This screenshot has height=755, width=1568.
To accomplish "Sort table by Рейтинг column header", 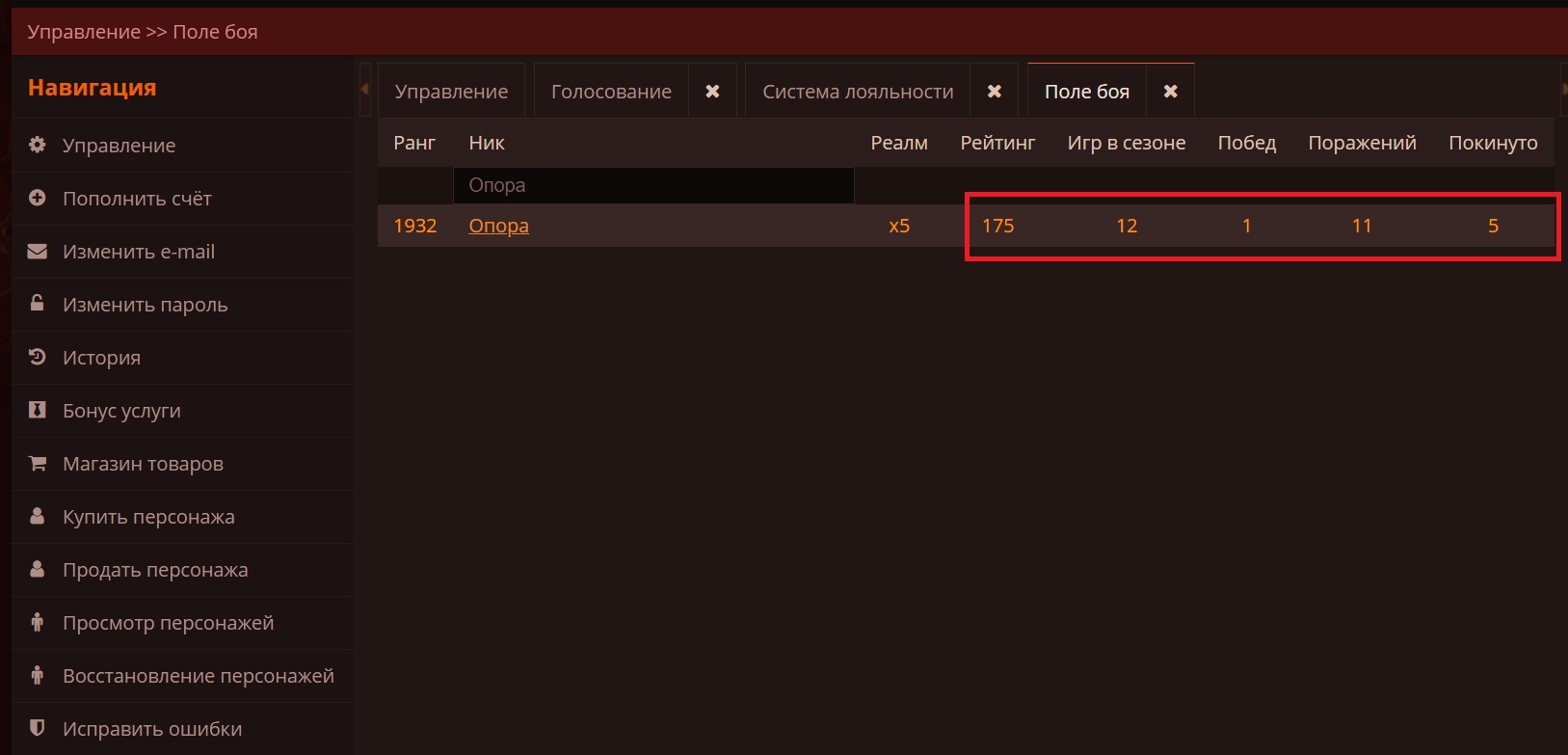I will (997, 143).
